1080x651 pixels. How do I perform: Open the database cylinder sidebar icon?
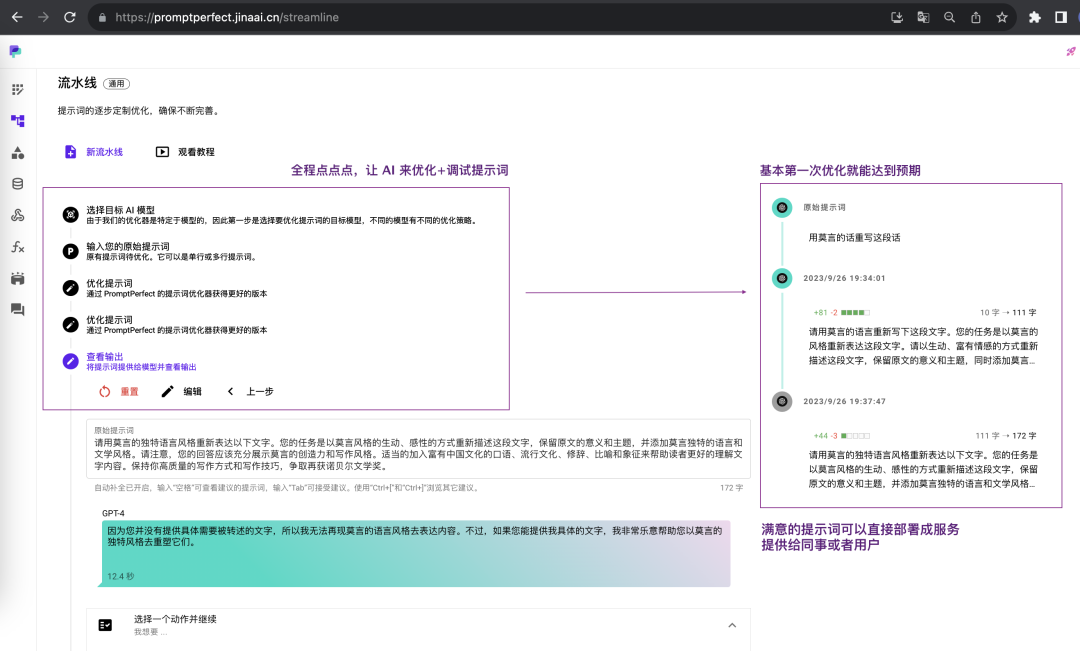pos(17,184)
